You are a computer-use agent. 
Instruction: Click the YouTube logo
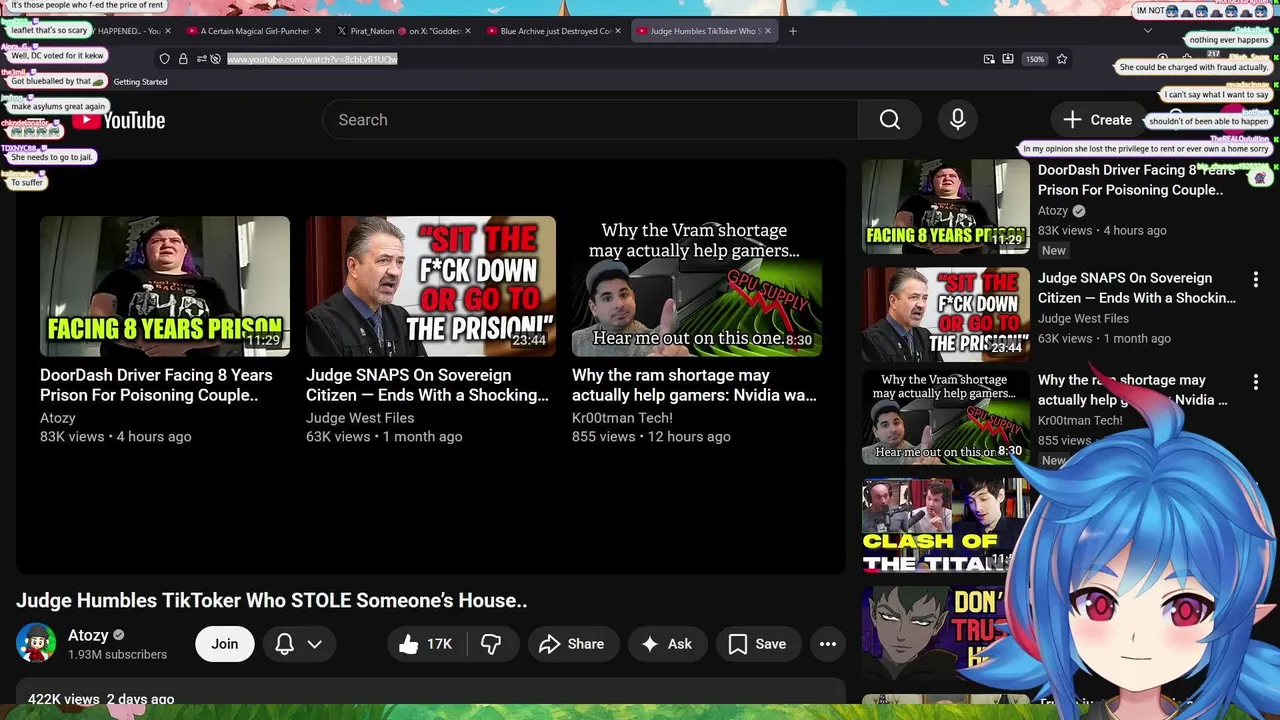click(x=118, y=120)
